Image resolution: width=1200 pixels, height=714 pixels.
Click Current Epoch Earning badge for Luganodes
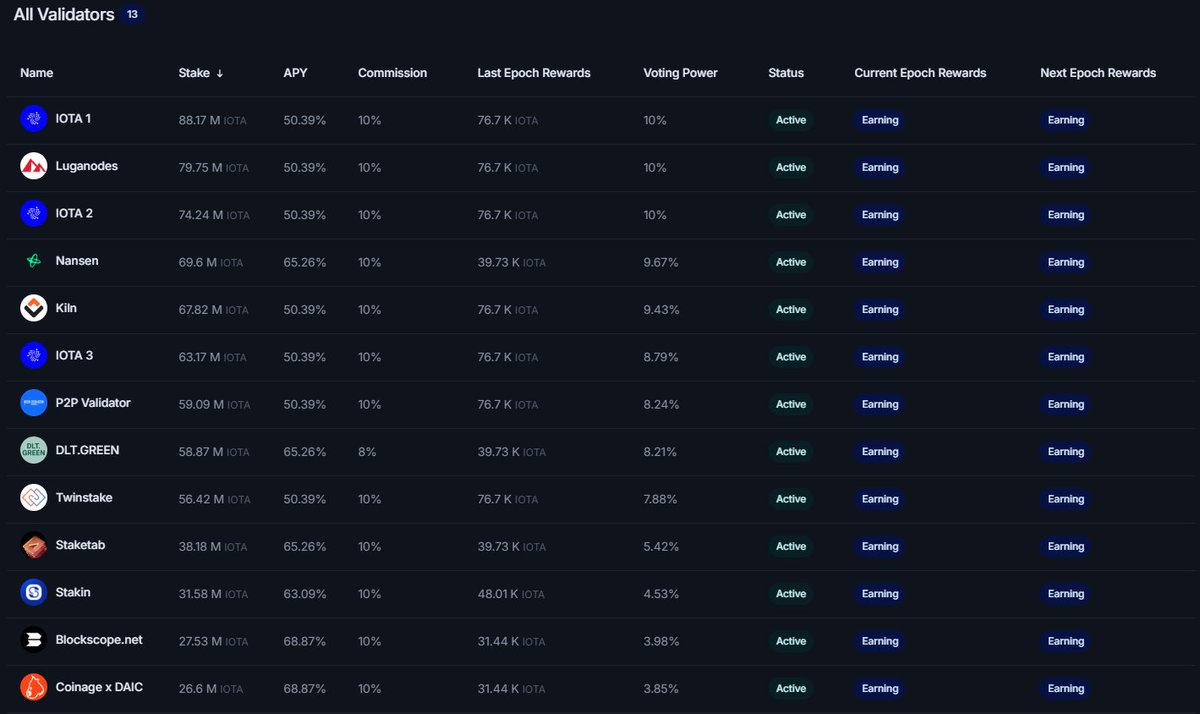[x=880, y=168]
